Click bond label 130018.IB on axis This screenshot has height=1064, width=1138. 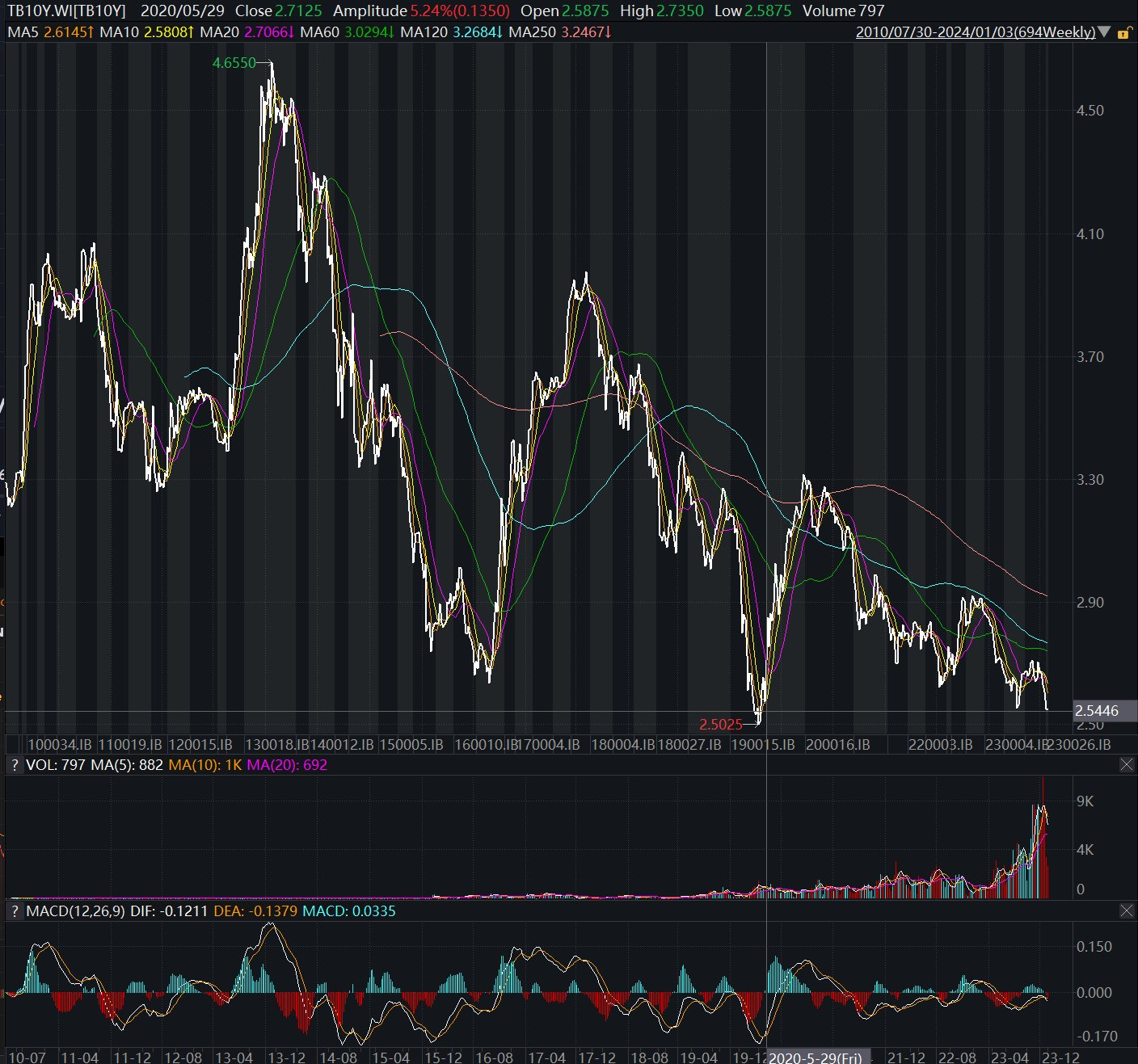(277, 744)
